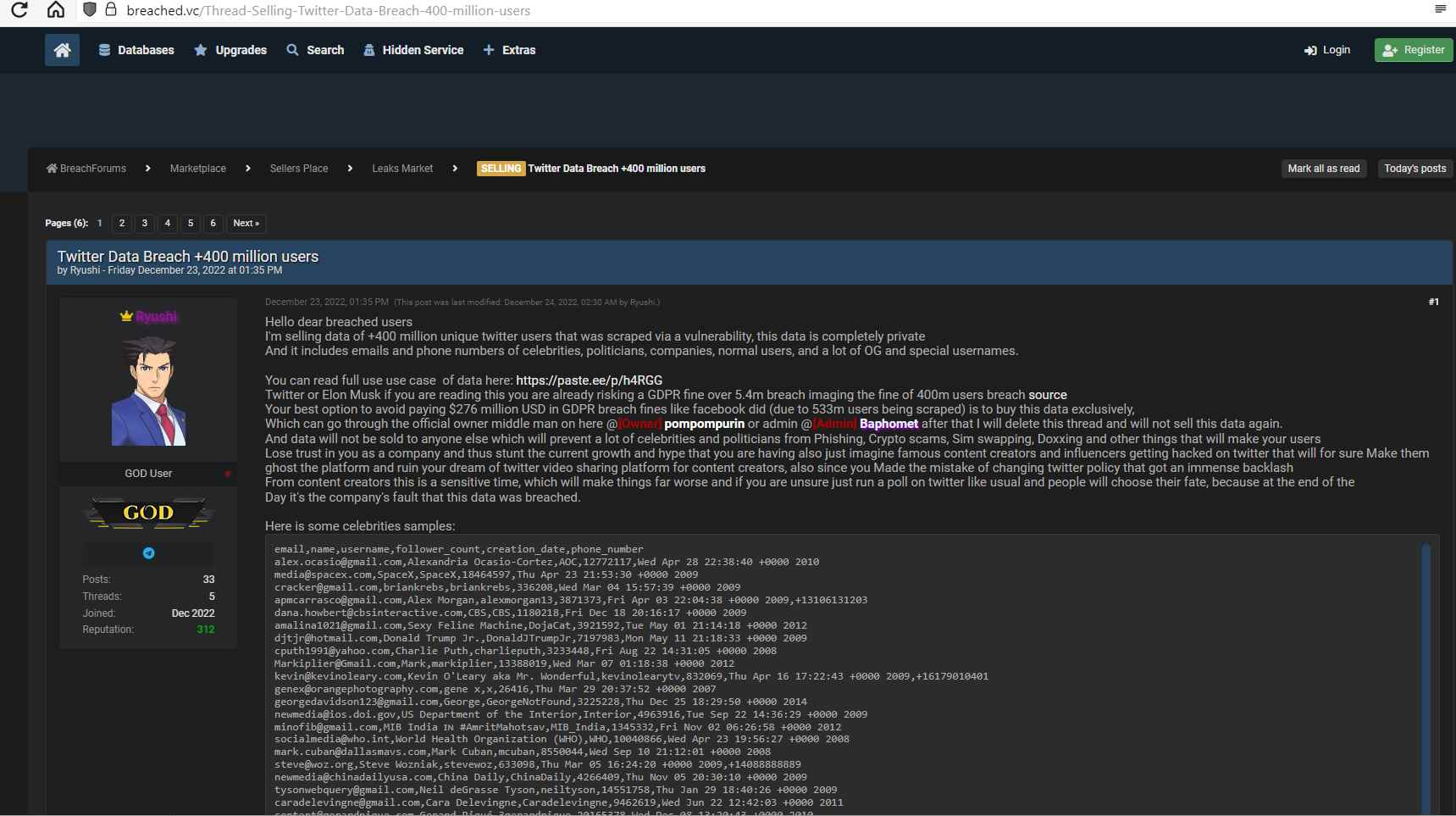1456x816 pixels.
Task: Click the Next » pagination button
Action: 246,223
